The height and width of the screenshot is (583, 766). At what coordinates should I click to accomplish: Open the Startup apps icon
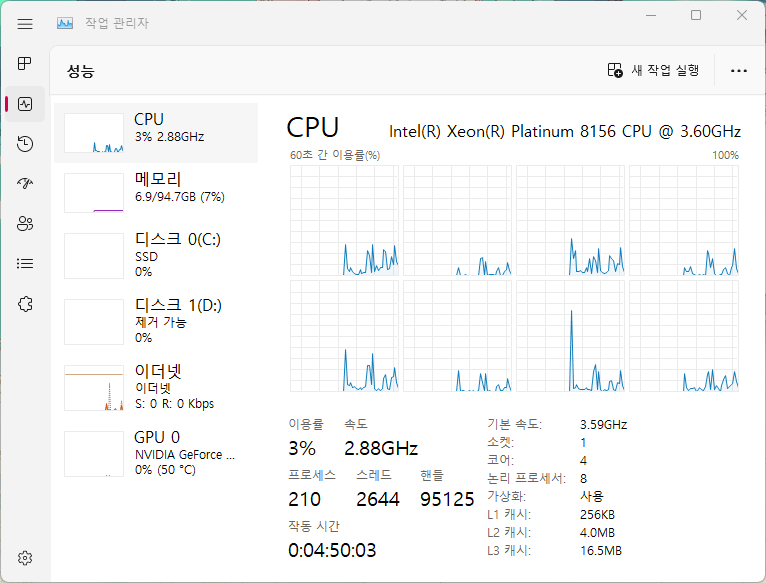pyautogui.click(x=25, y=184)
